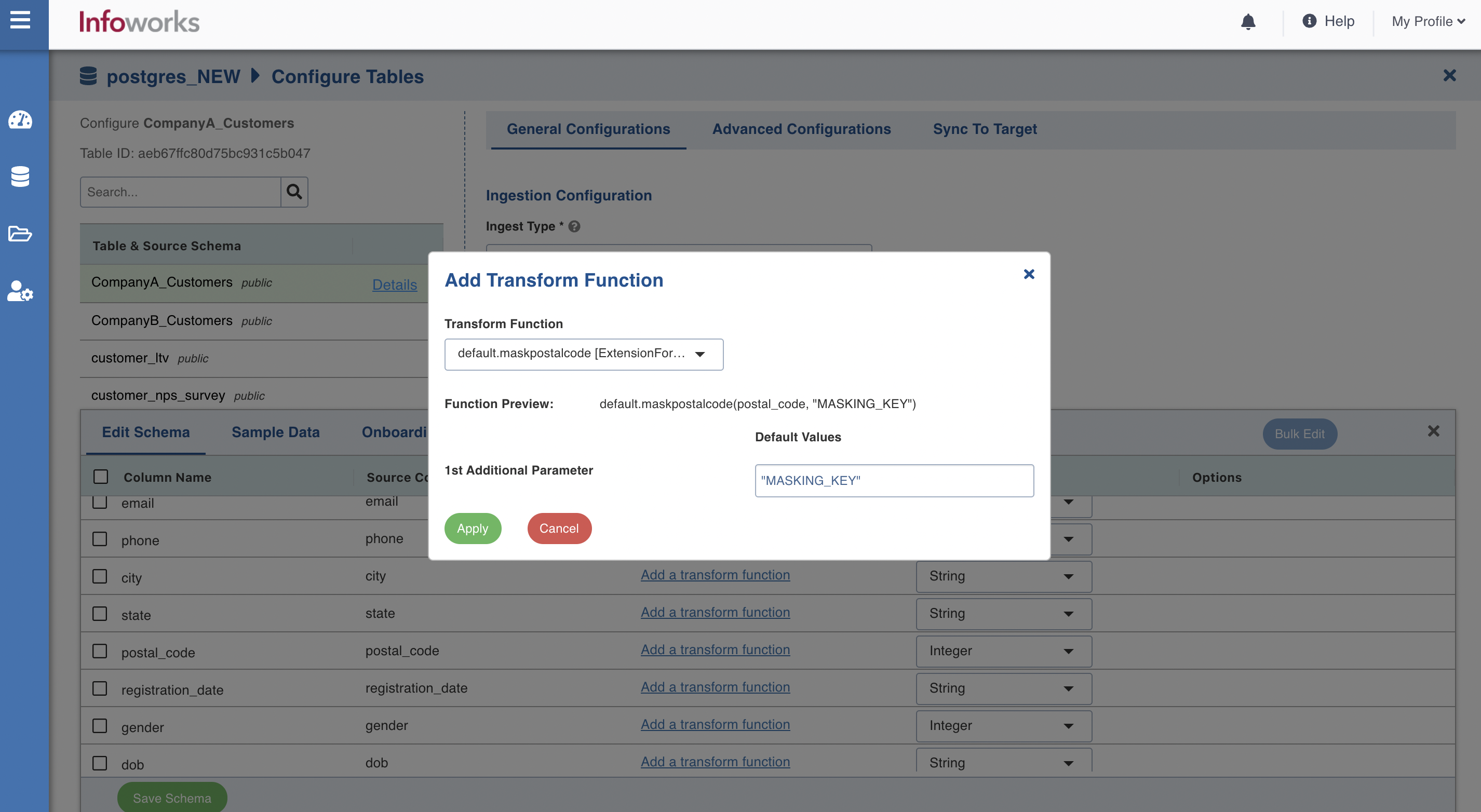Add a transform function for dob
Screen dimensions: 1481x812
715,762
